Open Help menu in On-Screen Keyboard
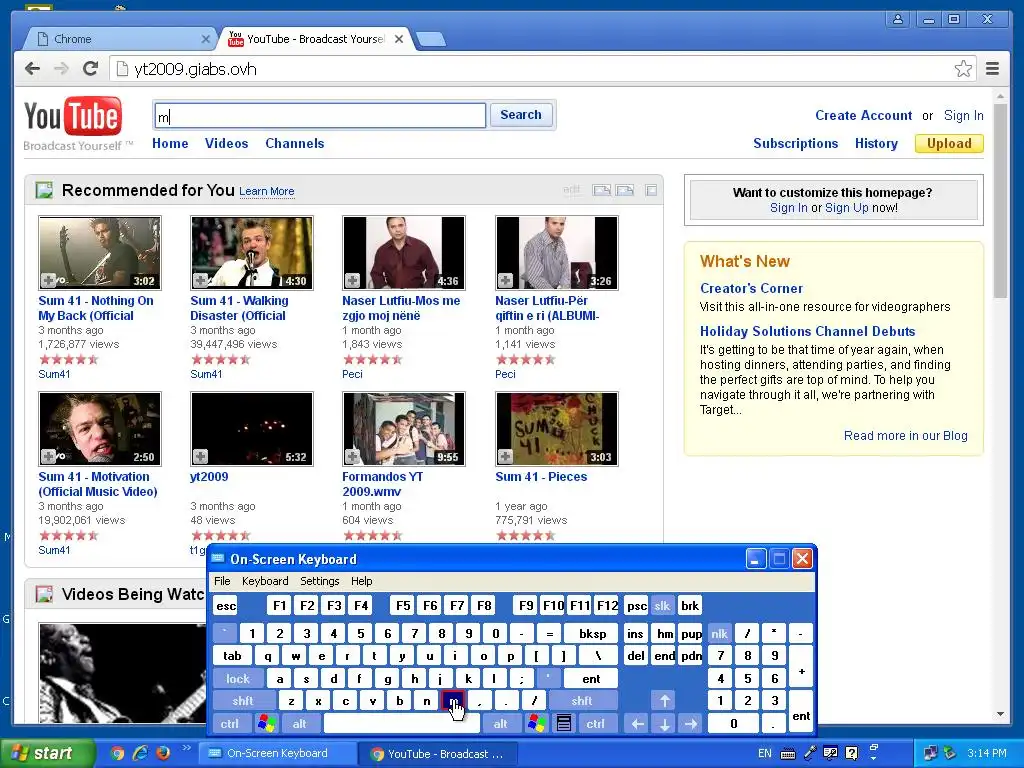Image resolution: width=1024 pixels, height=768 pixels. [x=361, y=581]
